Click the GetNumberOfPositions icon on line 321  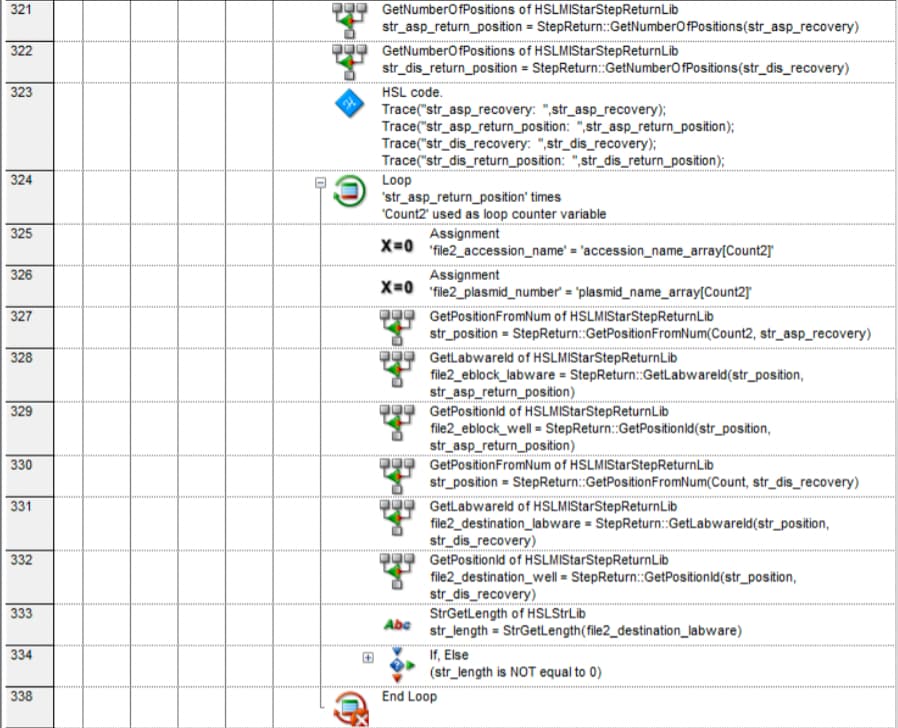tap(349, 19)
